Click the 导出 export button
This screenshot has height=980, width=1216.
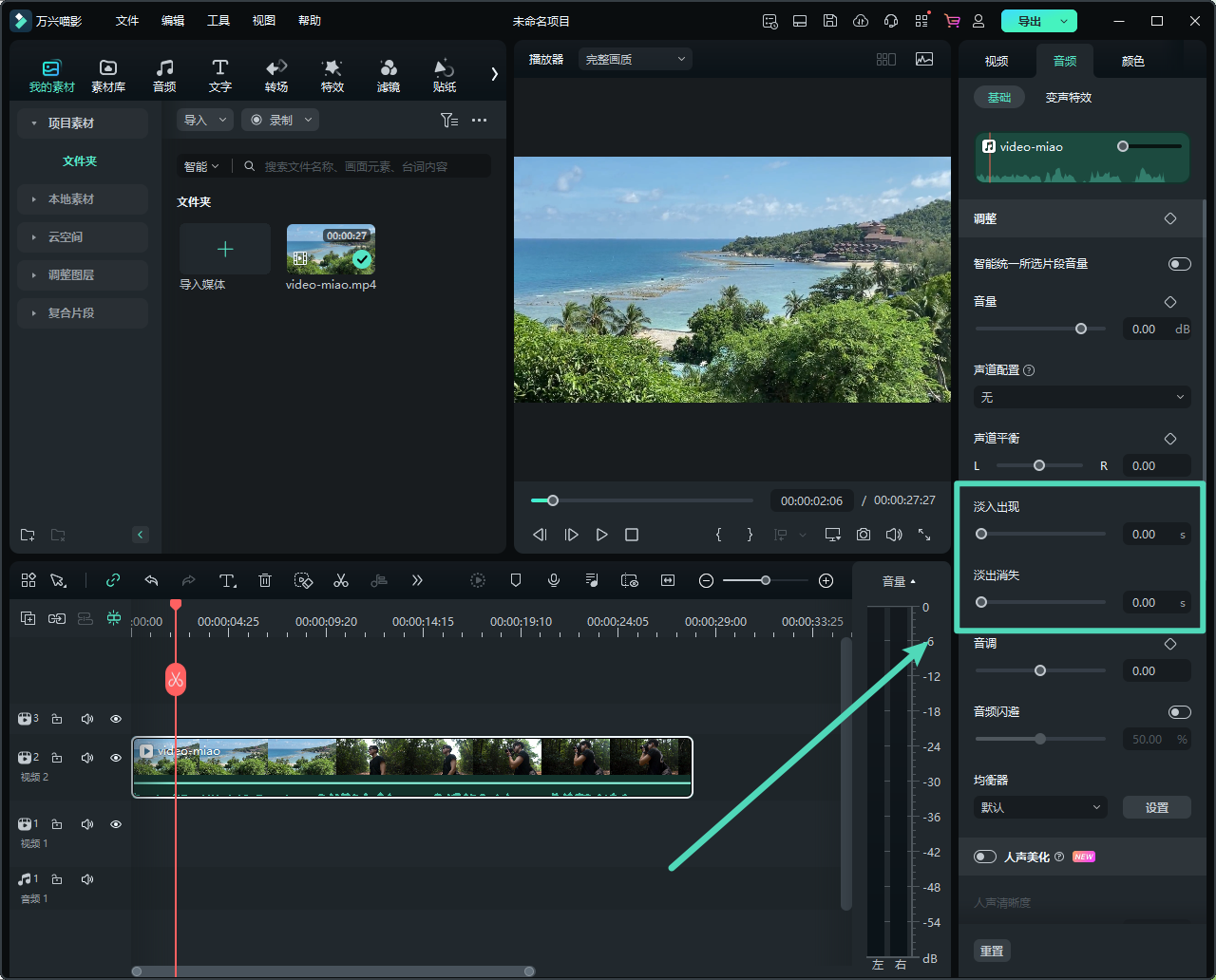pos(1030,21)
